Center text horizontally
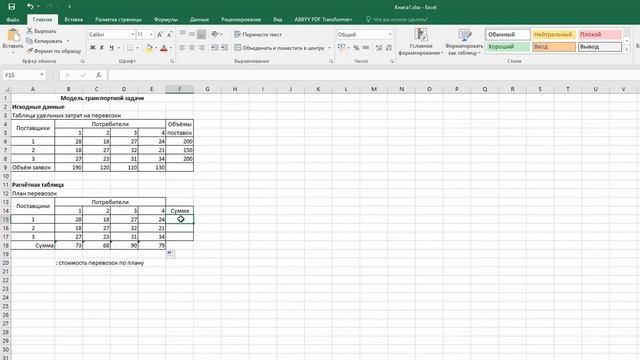Image resolution: width=640 pixels, height=360 pixels. [192, 48]
